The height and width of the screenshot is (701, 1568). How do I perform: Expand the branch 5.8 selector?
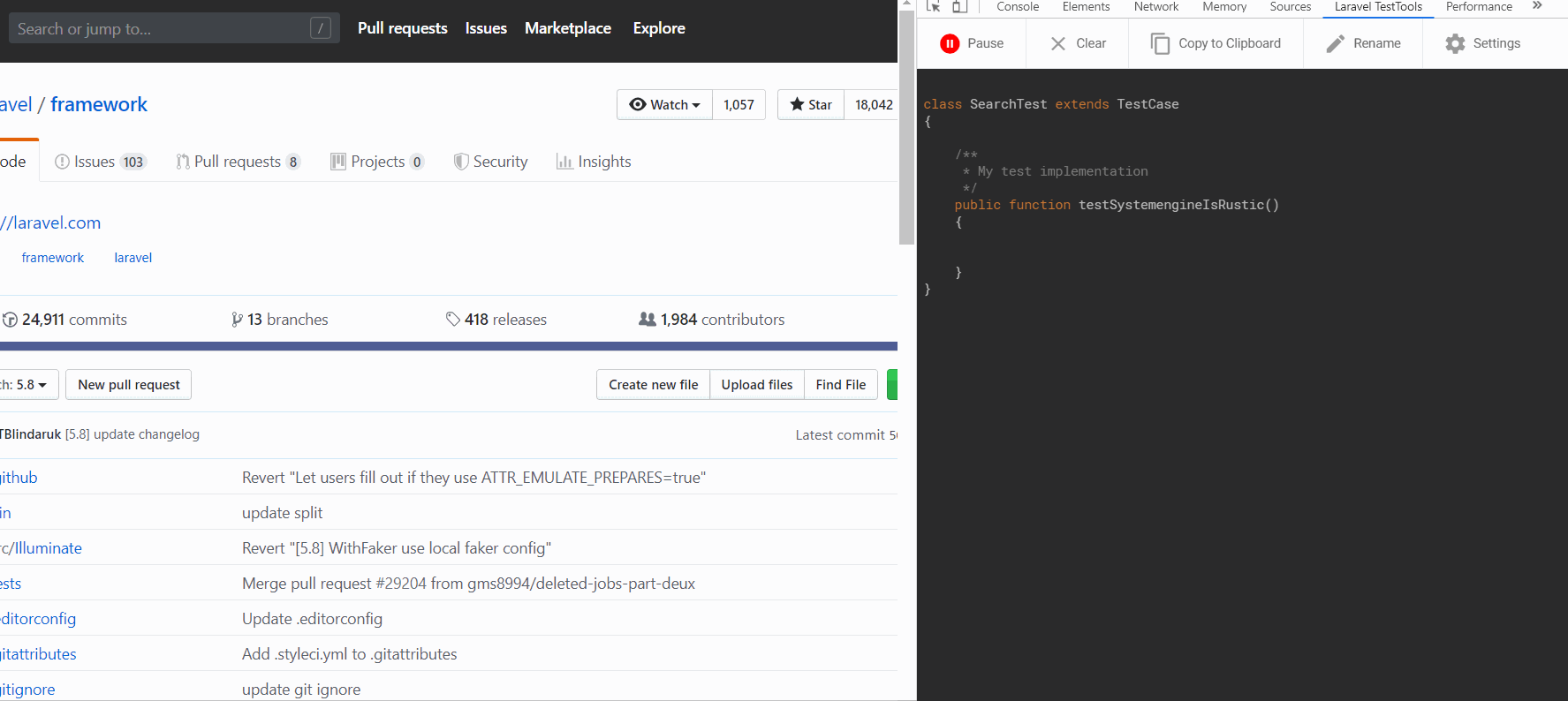click(28, 385)
